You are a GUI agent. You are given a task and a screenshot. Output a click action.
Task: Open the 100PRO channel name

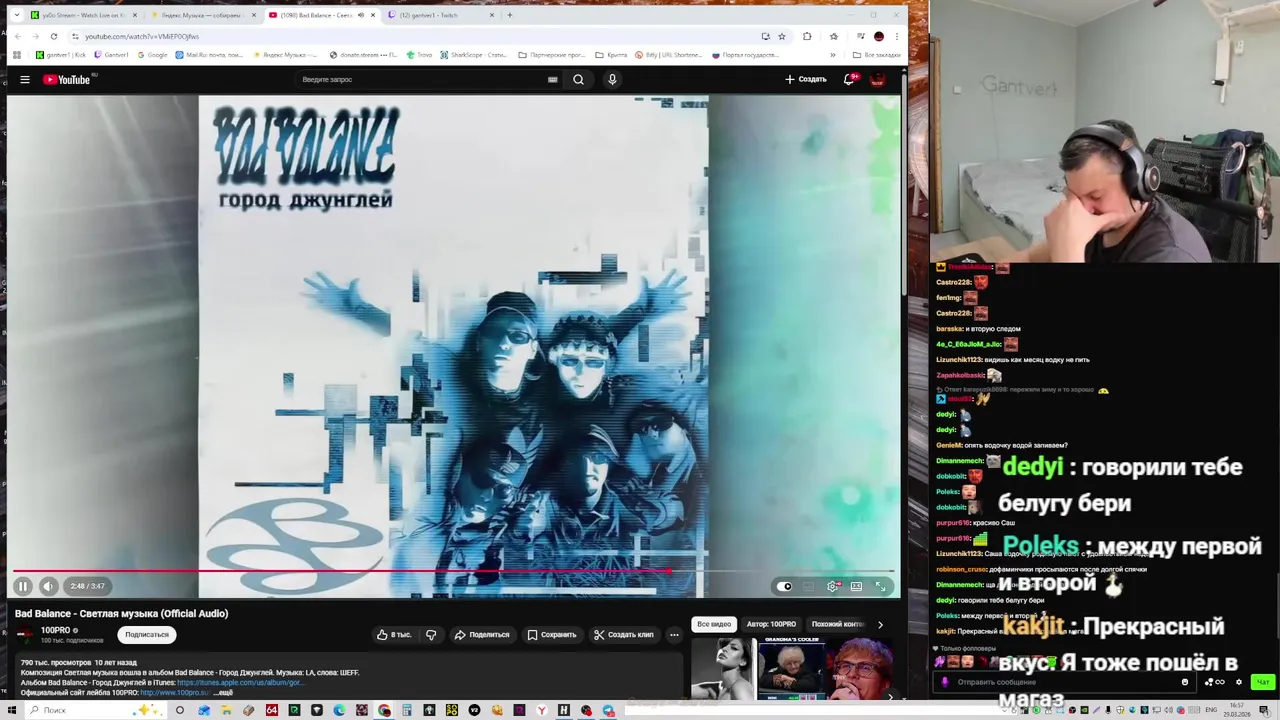click(x=55, y=630)
